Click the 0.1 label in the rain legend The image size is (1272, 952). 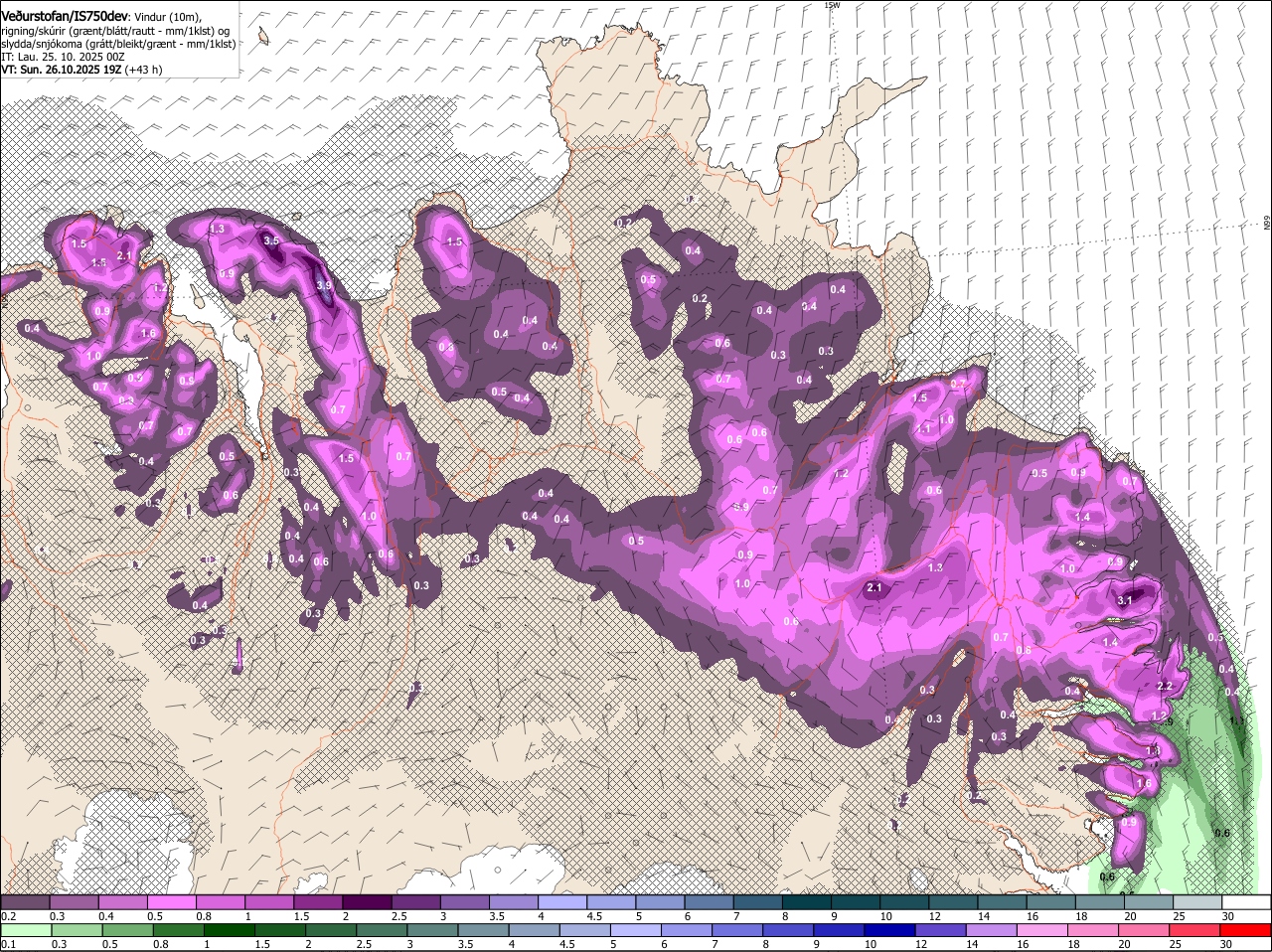8,944
